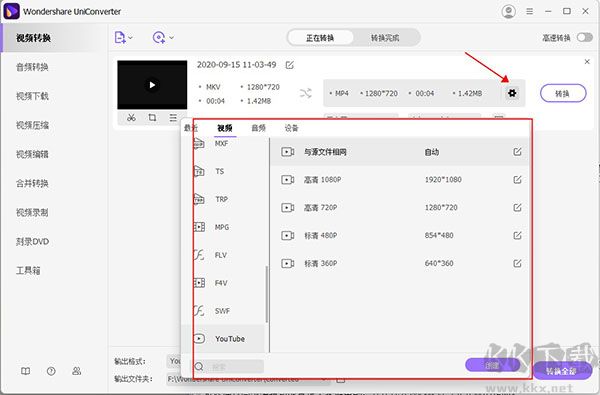Play the video thumbnail preview
Viewport: 600px width, 395px height.
(x=152, y=85)
